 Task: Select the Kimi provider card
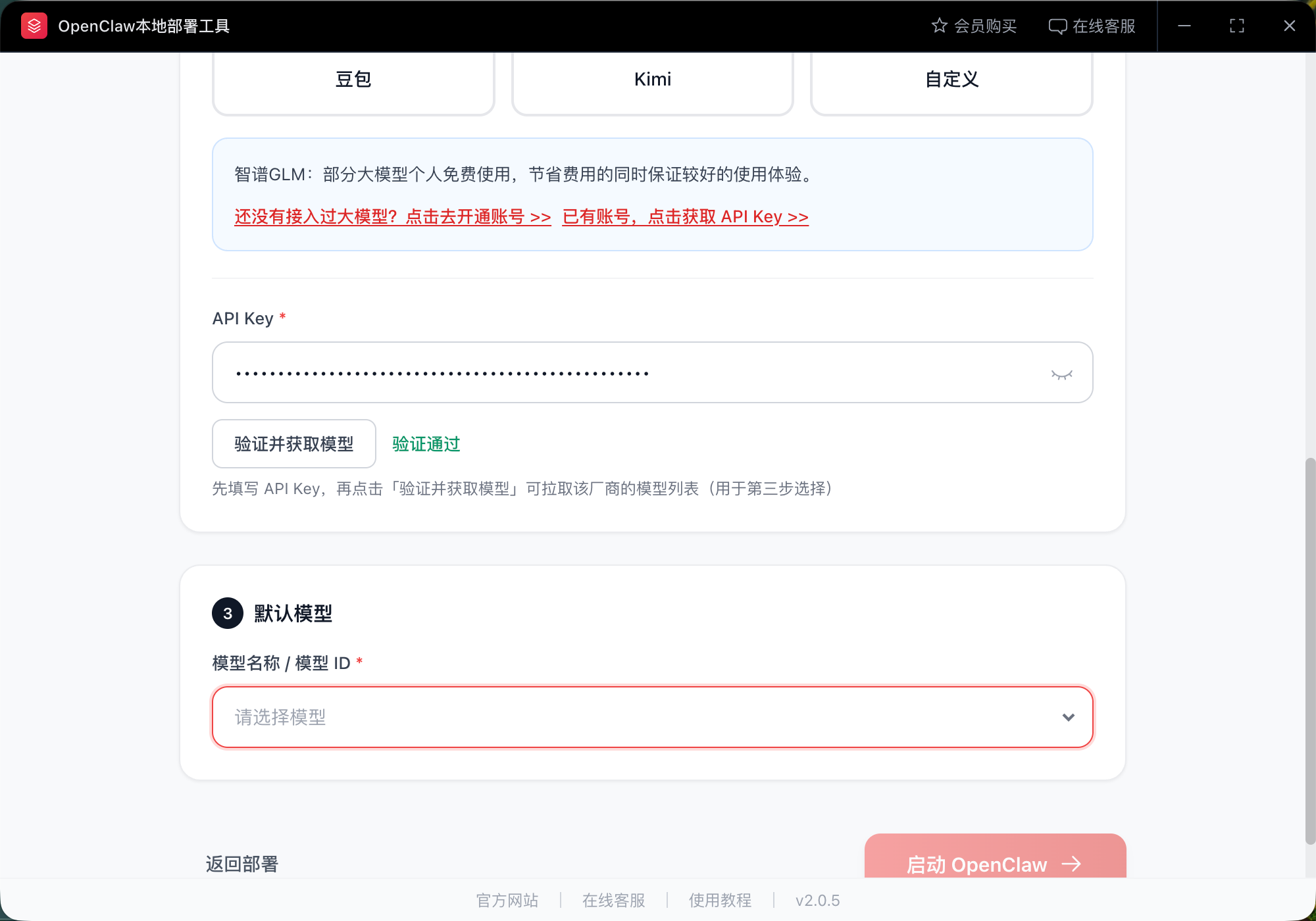tap(652, 79)
